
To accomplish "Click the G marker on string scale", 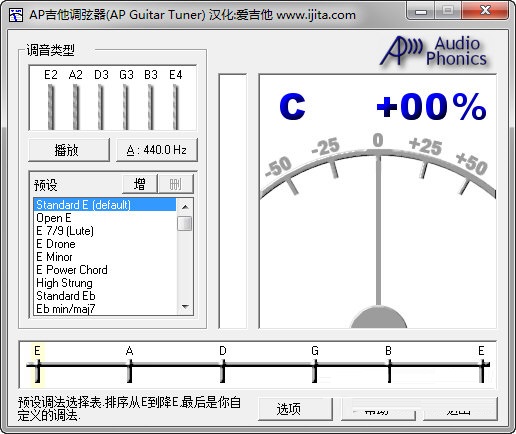I will pos(315,364).
